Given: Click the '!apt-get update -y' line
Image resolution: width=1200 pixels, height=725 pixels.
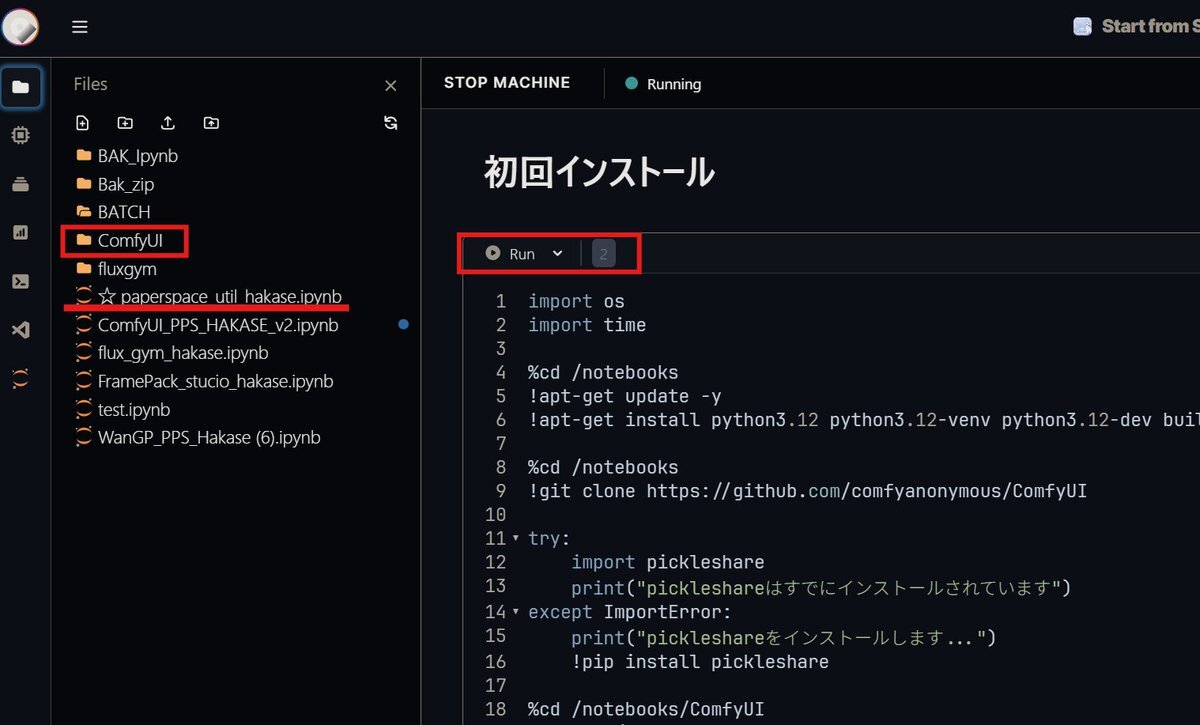Looking at the screenshot, I should 625,396.
